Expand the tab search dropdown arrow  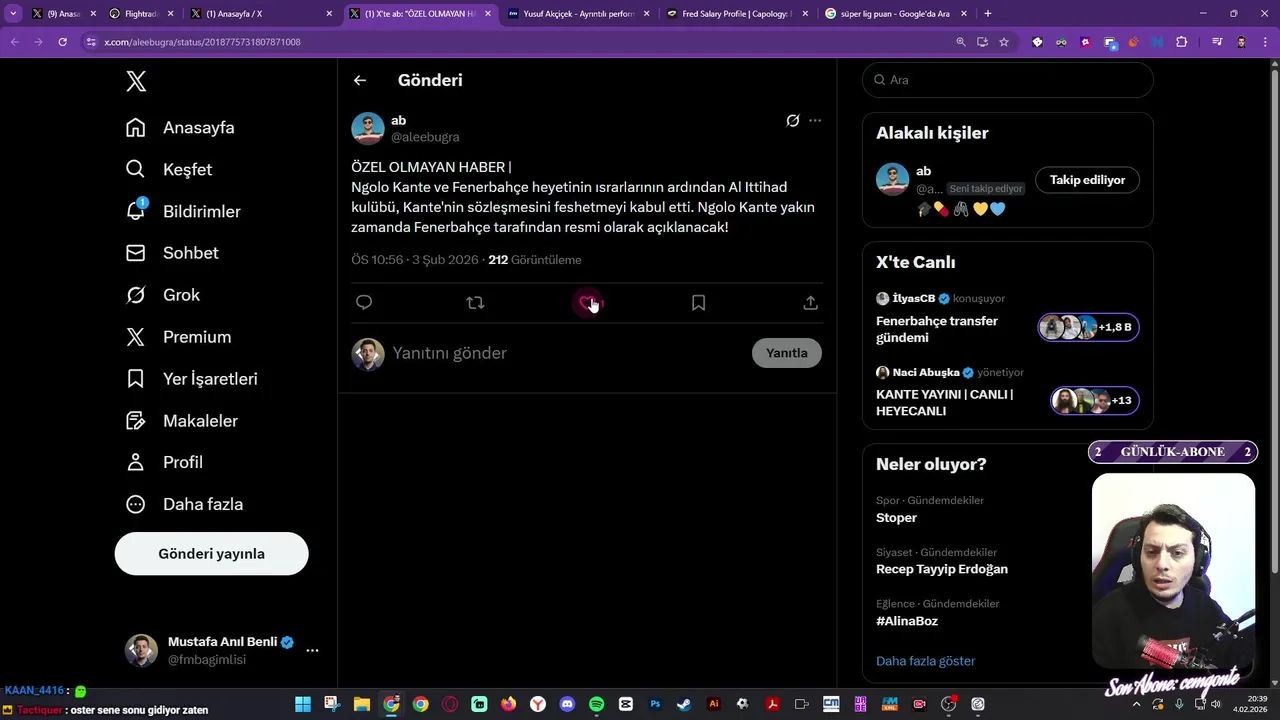click(x=13, y=14)
